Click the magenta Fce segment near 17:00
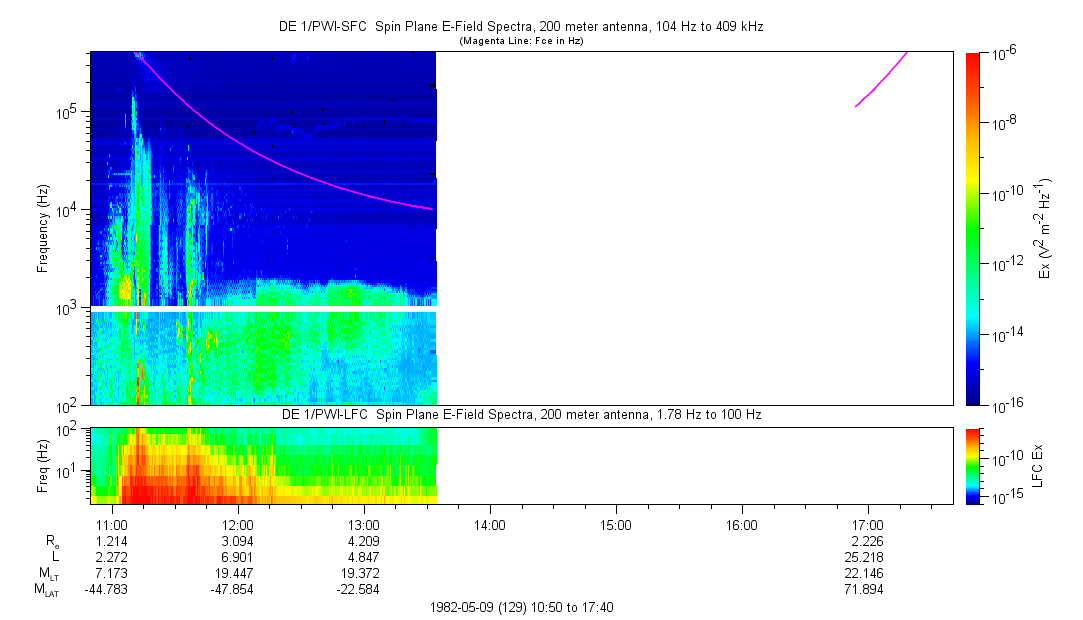Screen dimensions: 1083x620 pyautogui.click(x=880, y=82)
